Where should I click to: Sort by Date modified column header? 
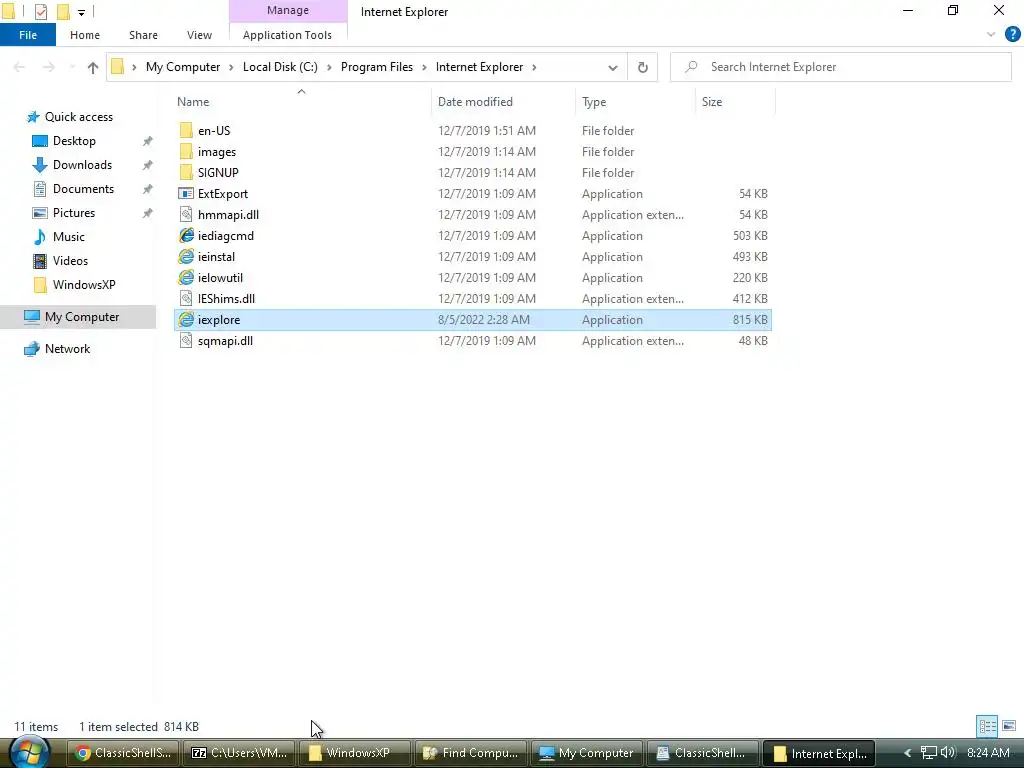[504, 101]
